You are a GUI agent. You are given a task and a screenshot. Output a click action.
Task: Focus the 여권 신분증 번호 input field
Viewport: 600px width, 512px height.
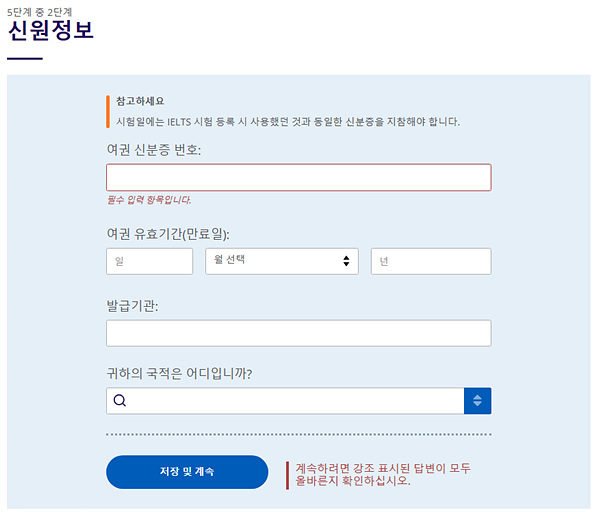coord(298,177)
